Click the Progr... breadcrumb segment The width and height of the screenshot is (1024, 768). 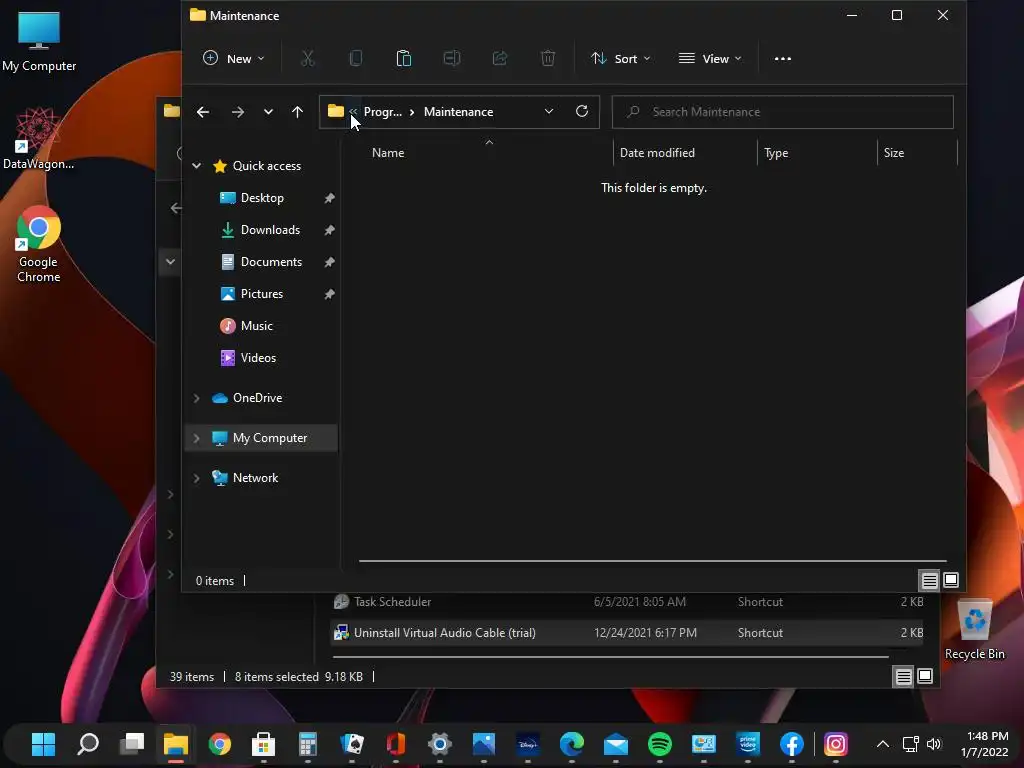(x=383, y=112)
